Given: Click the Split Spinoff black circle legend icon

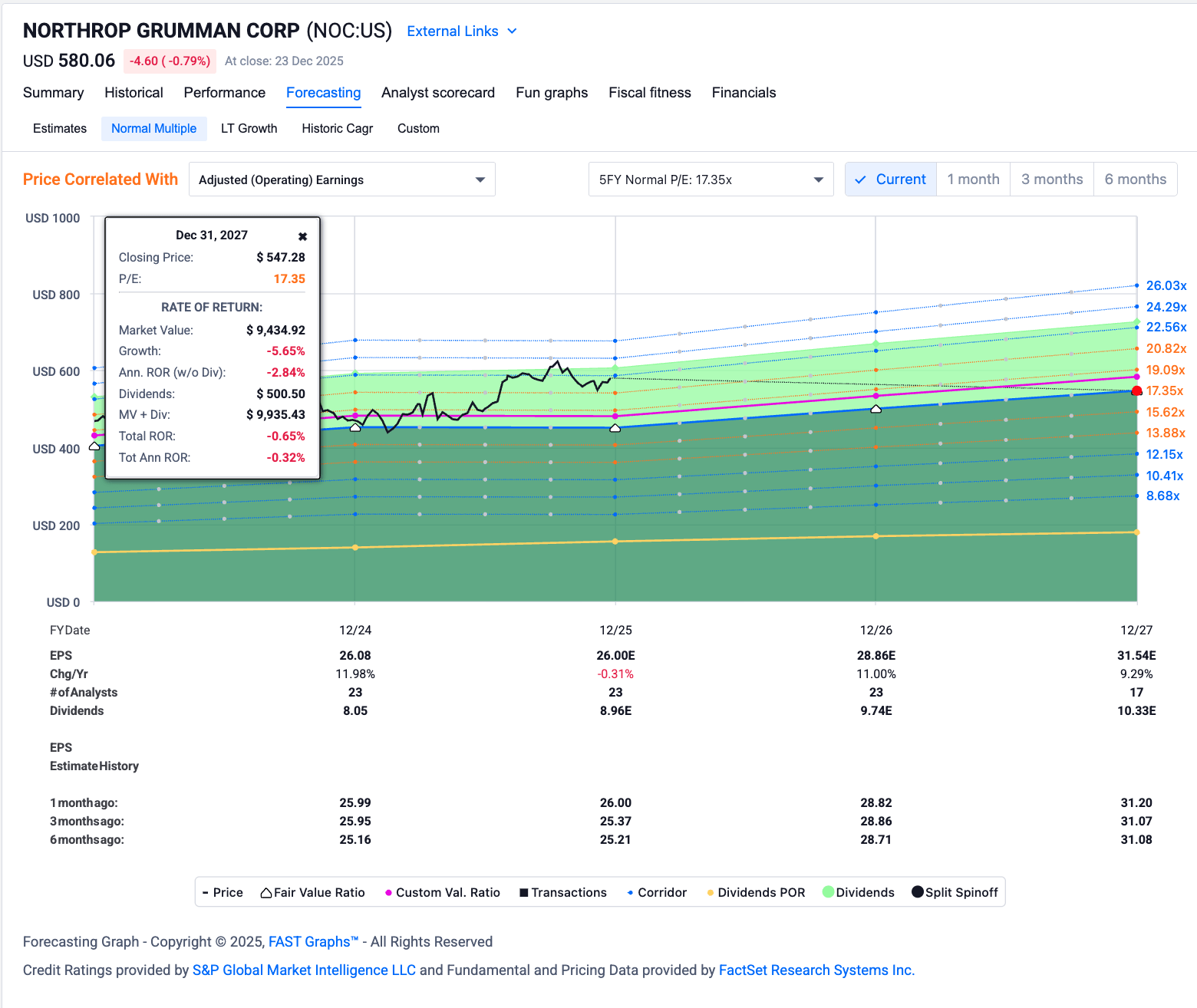Looking at the screenshot, I should pos(916,891).
